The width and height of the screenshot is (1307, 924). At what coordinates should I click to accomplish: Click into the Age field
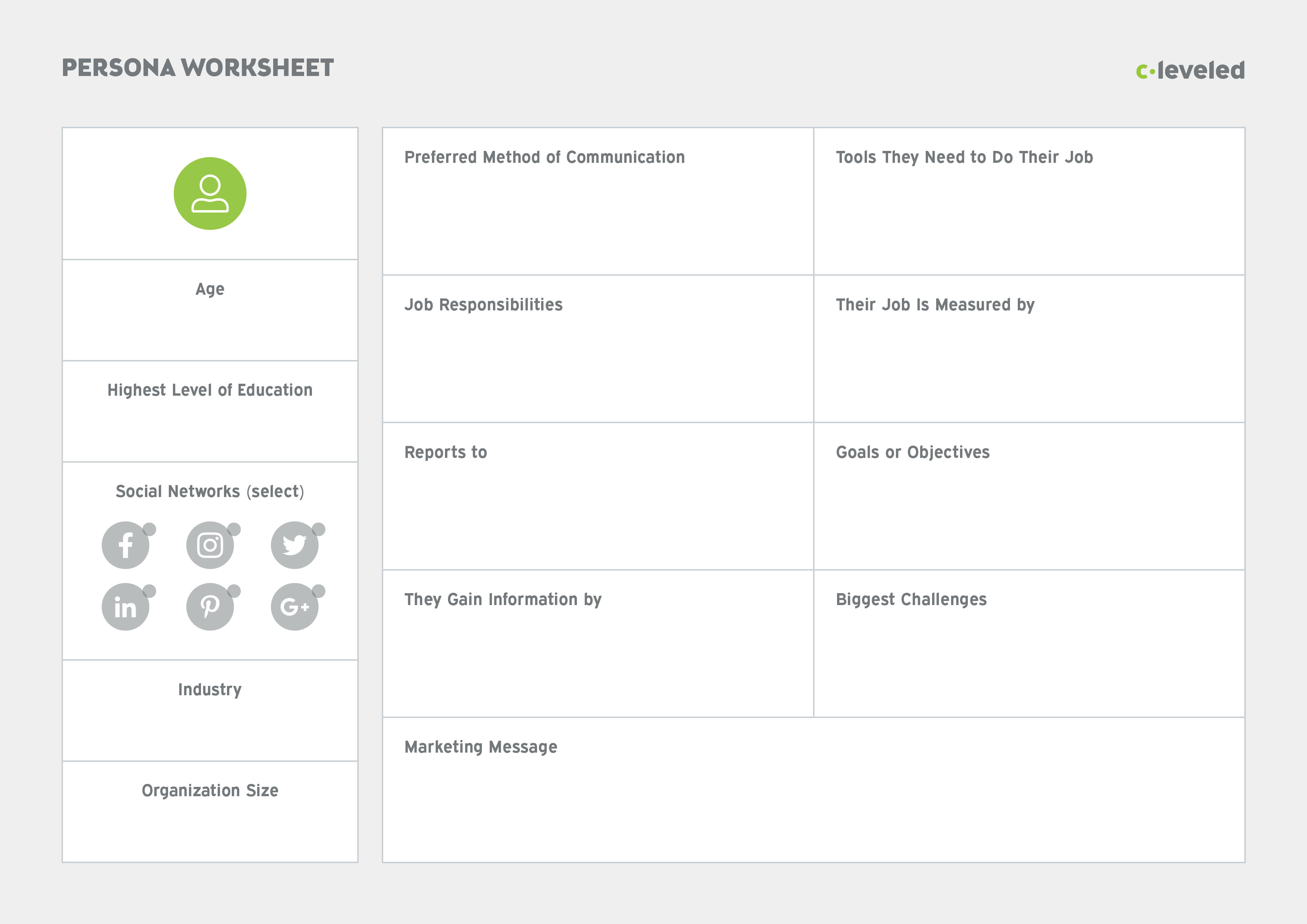pyautogui.click(x=210, y=324)
